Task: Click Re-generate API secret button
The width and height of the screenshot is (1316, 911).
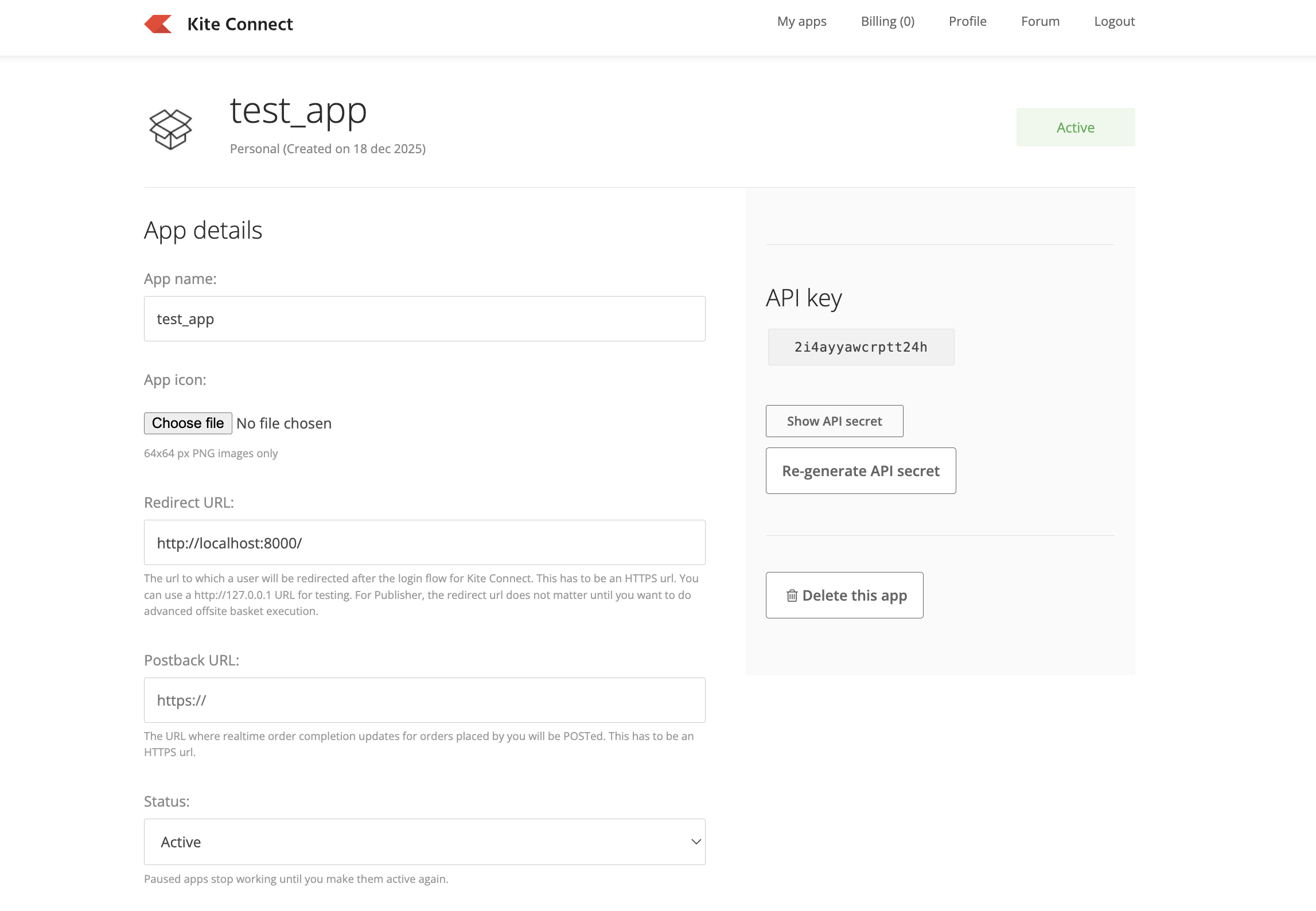Action: (861, 470)
